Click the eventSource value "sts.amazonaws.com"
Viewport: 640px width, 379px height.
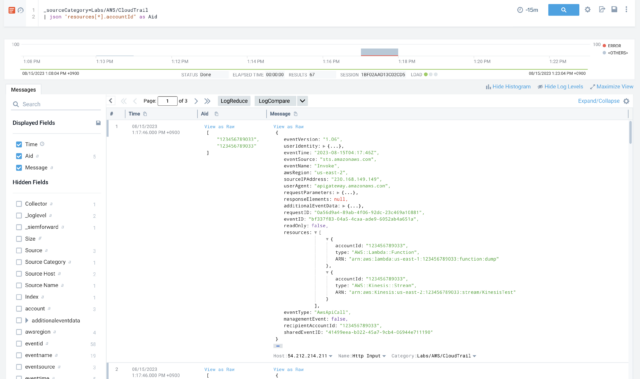tap(346, 160)
